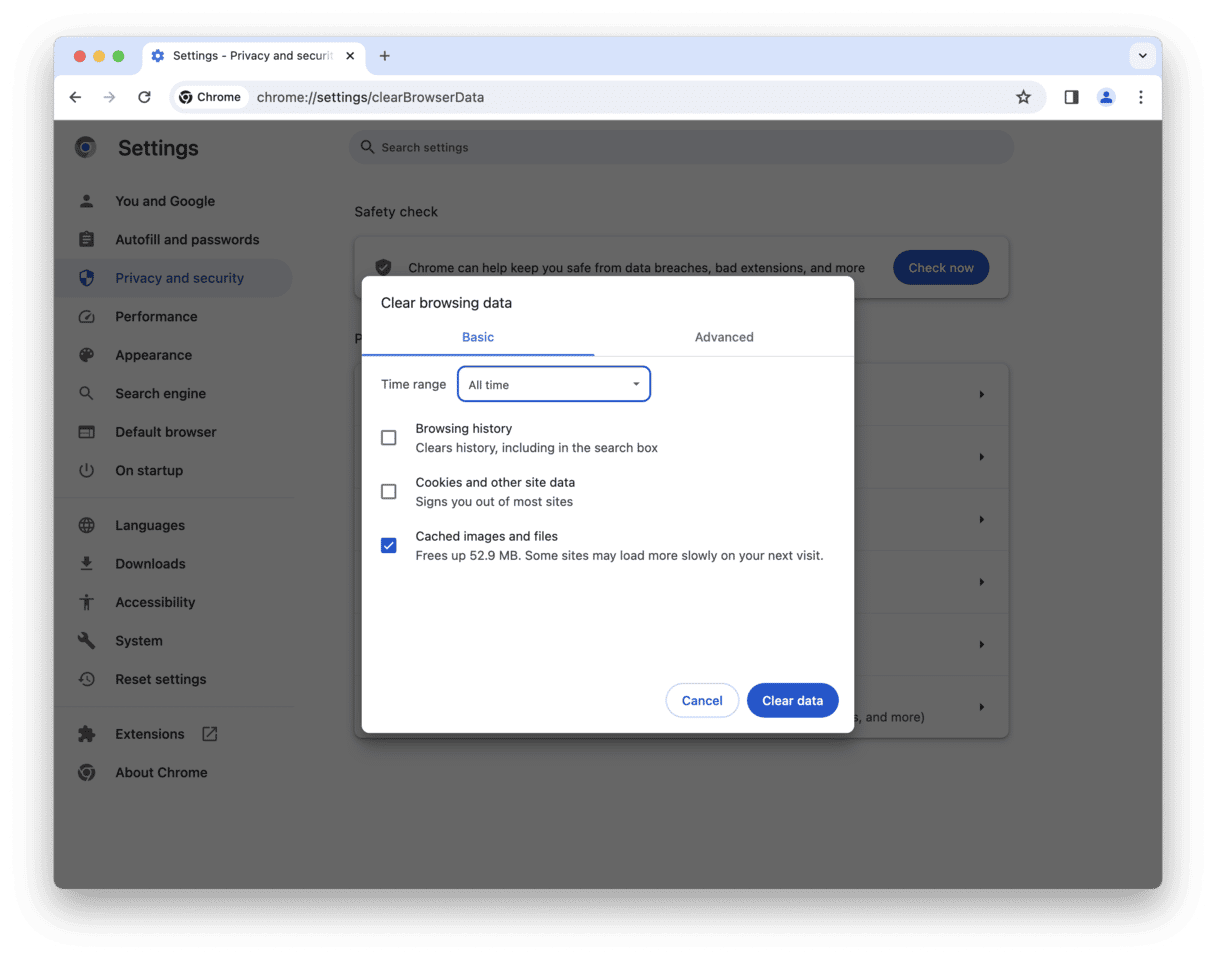
Task: Click the Performance speedometer icon
Action: coord(86,316)
